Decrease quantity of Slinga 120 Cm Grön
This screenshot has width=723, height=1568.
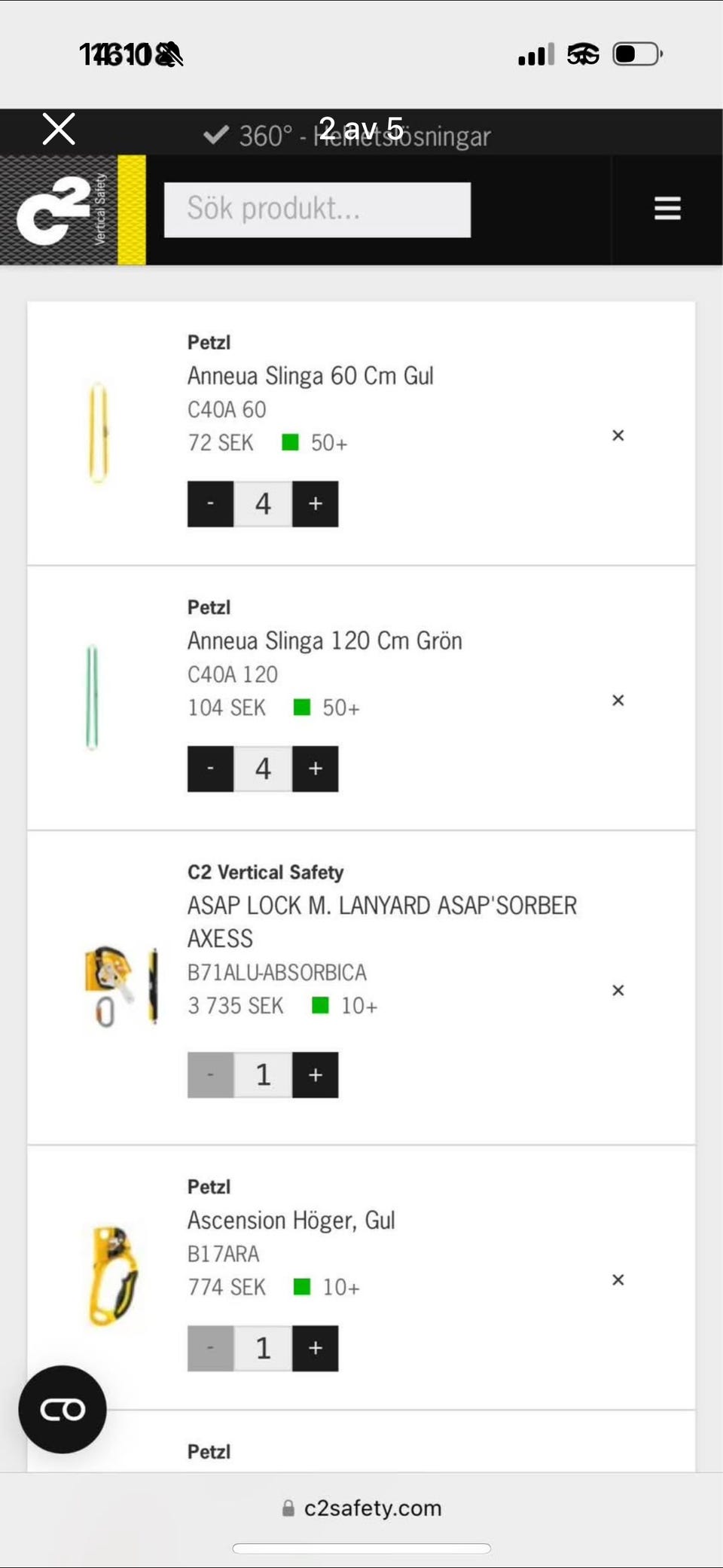tap(210, 769)
